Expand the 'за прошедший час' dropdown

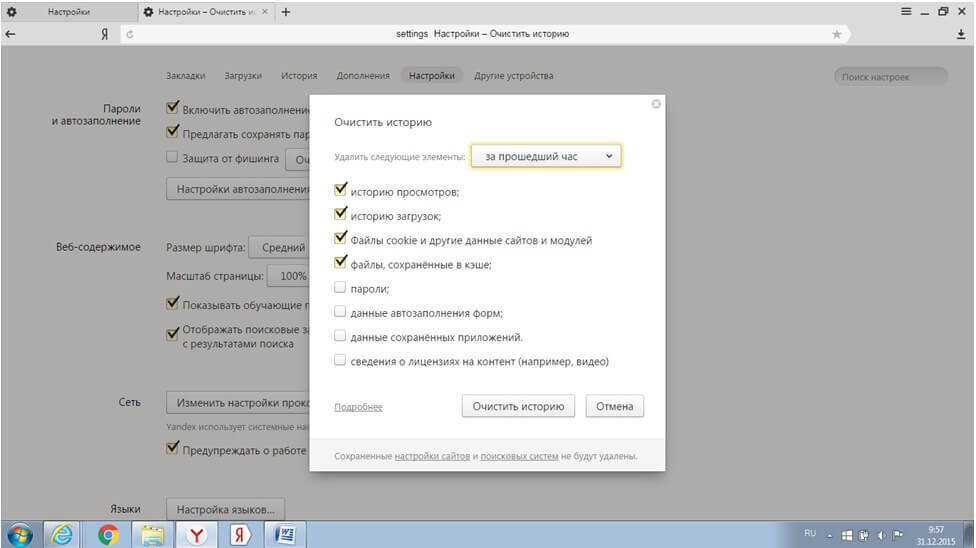tap(546, 157)
